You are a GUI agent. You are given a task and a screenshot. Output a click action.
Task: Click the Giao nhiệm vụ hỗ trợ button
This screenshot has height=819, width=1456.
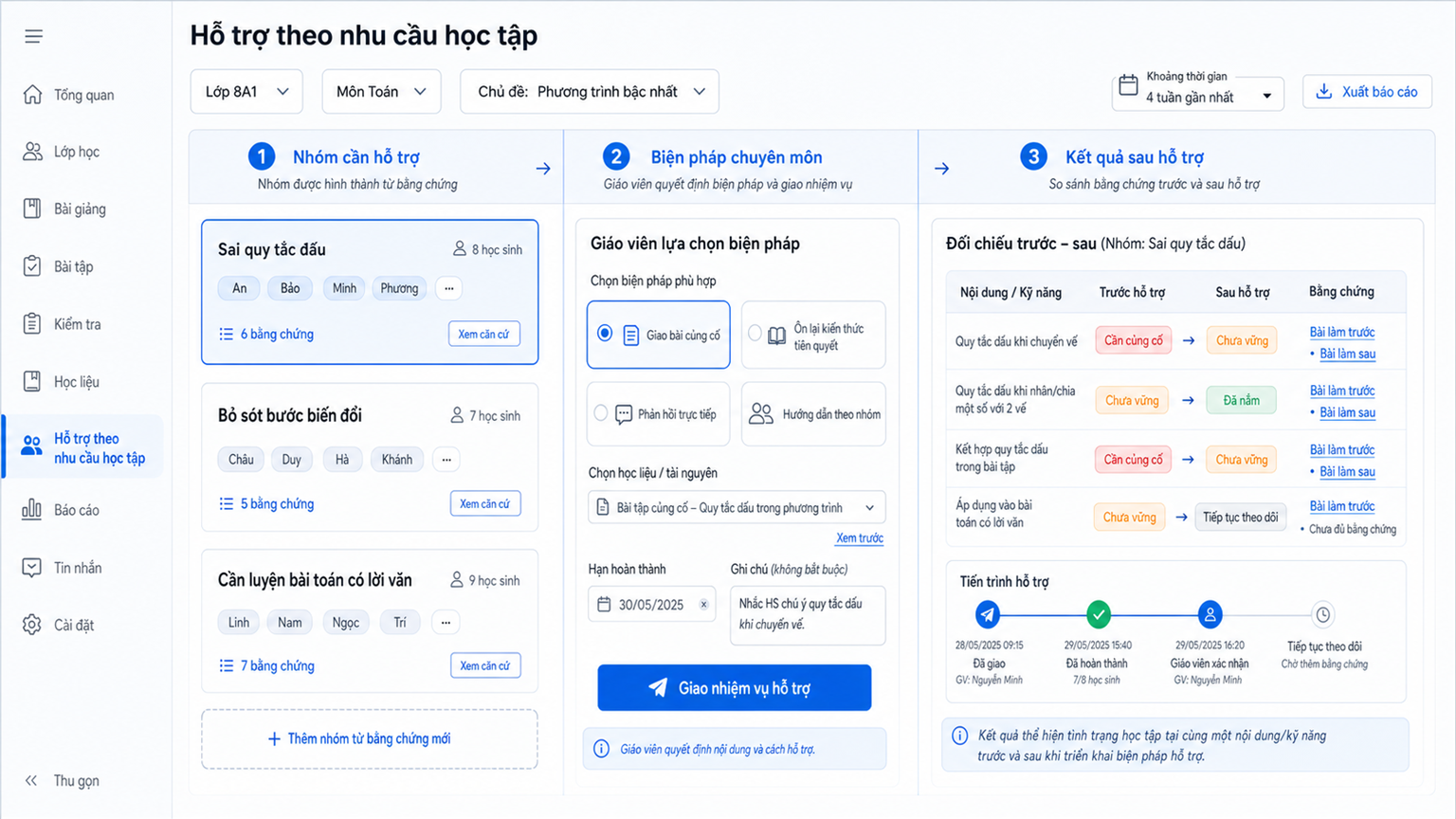click(734, 687)
